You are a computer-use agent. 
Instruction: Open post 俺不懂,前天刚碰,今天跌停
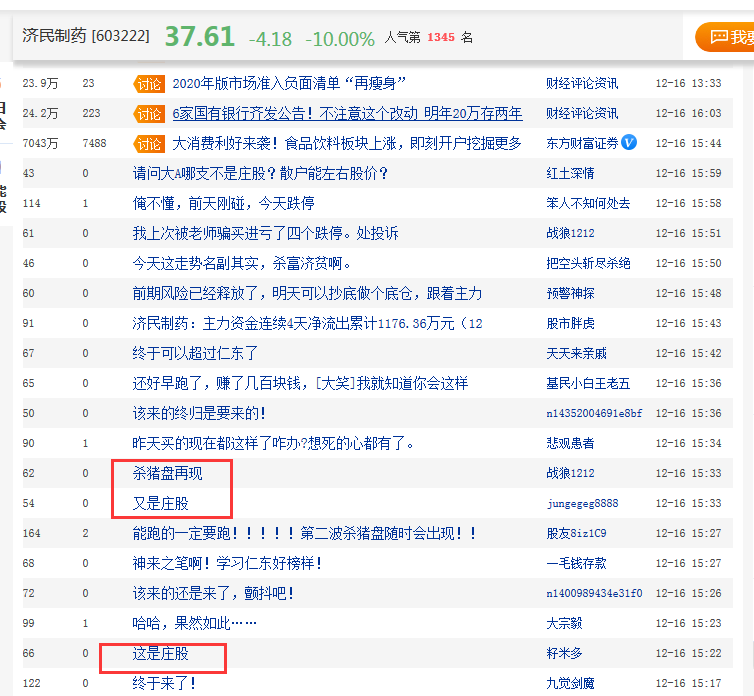[x=224, y=203]
